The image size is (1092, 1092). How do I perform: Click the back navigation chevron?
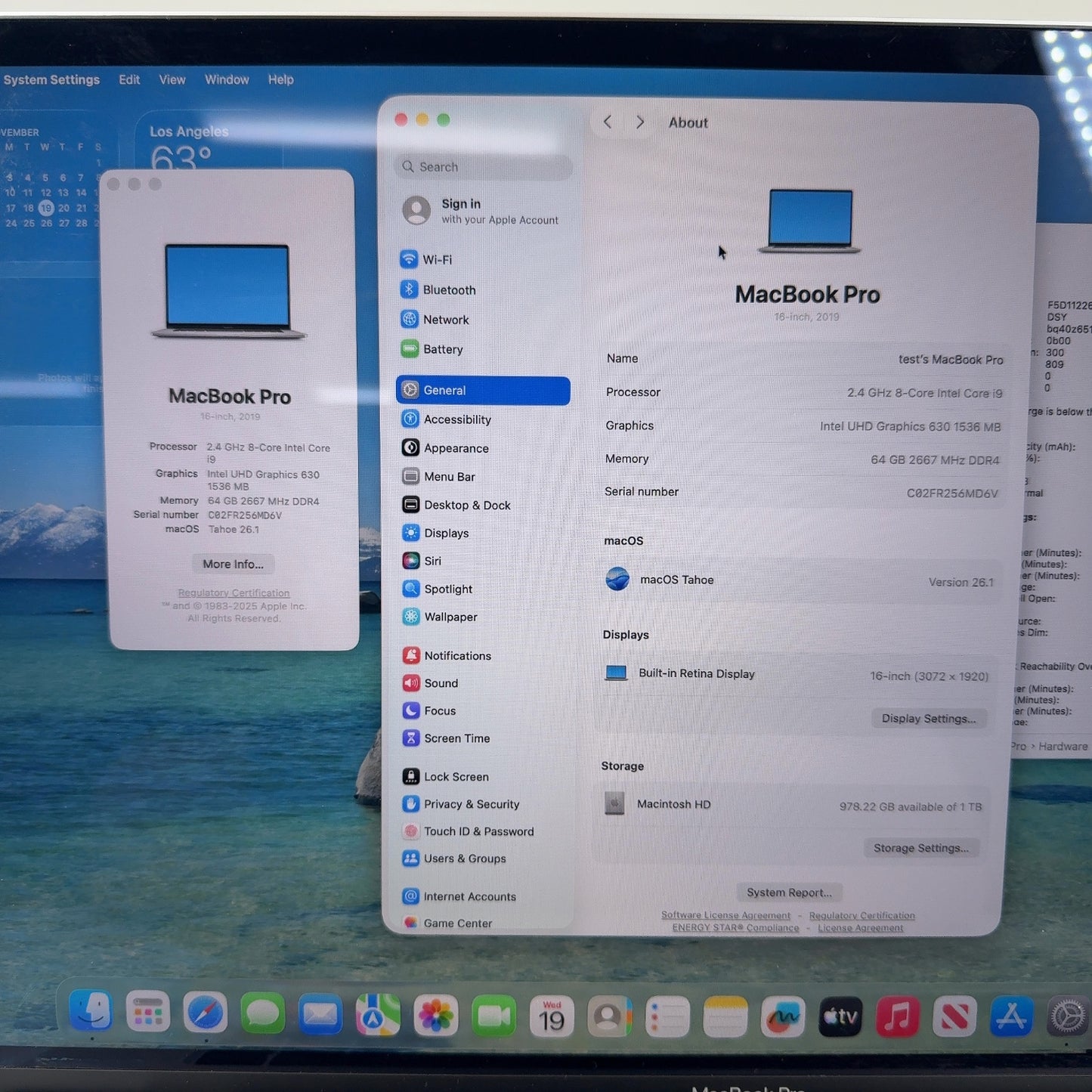608,122
